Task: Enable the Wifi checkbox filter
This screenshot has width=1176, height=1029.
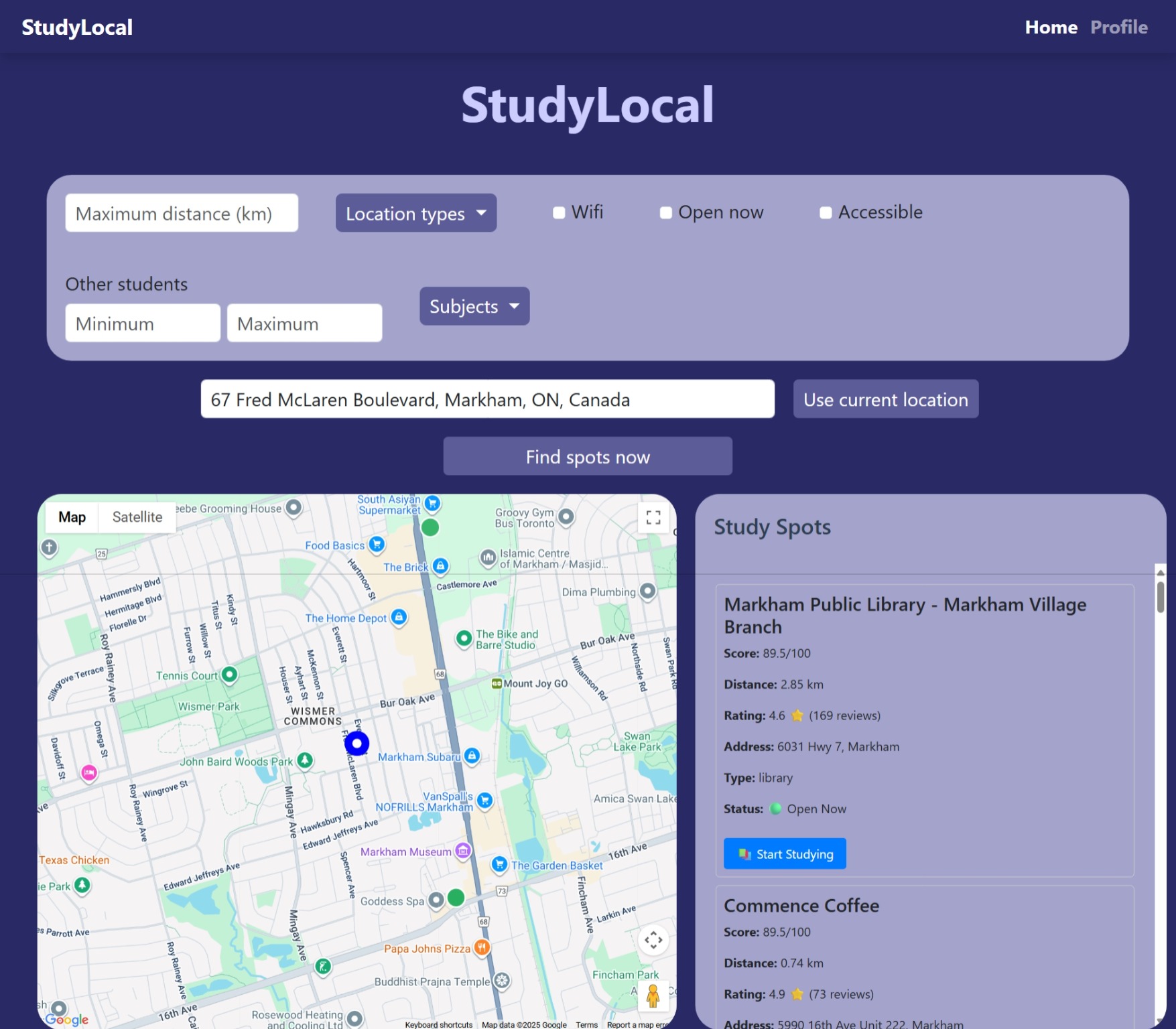Action: [x=559, y=213]
